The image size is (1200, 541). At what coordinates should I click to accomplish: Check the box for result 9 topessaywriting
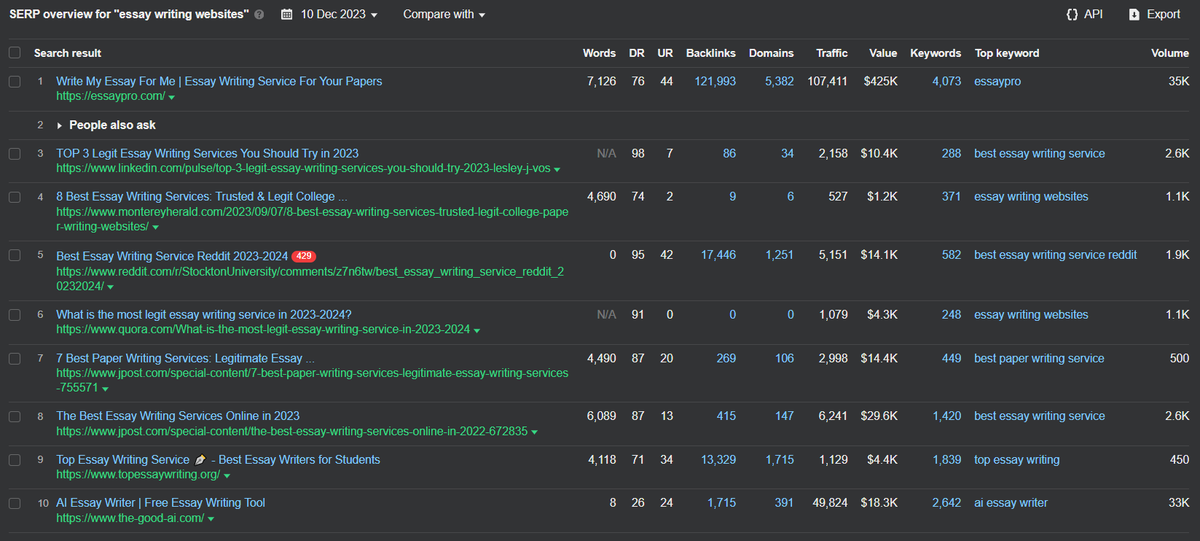click(x=14, y=460)
